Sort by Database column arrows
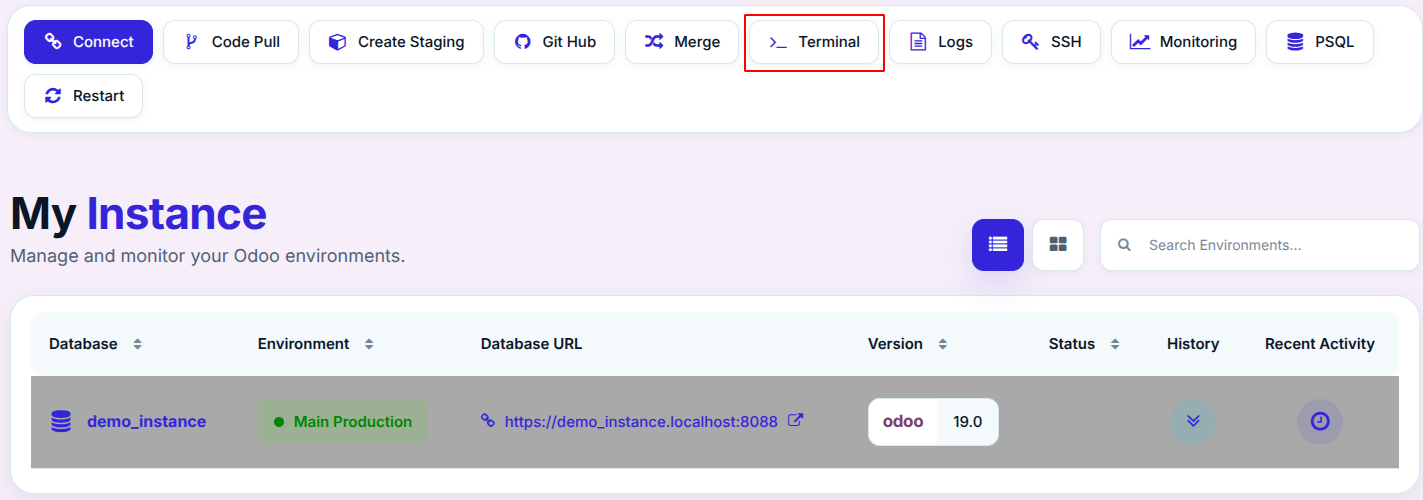Image resolution: width=1423 pixels, height=500 pixels. tap(137, 344)
